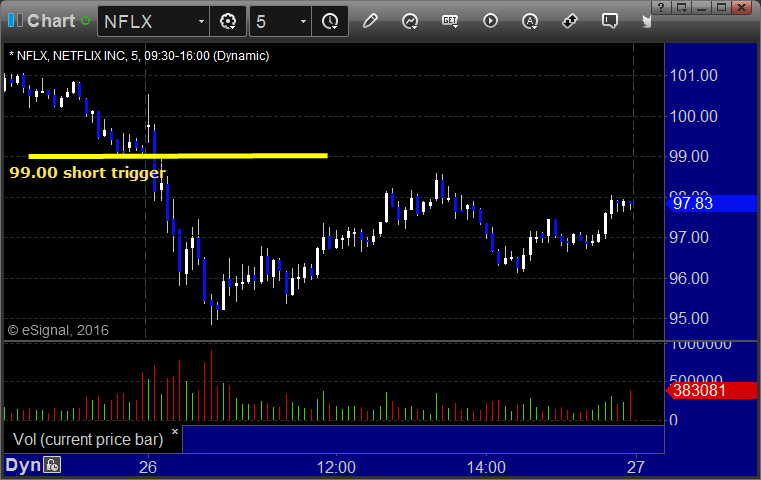Image resolution: width=761 pixels, height=480 pixels.
Task: Click the NFLX symbol input field
Action: pos(147,21)
